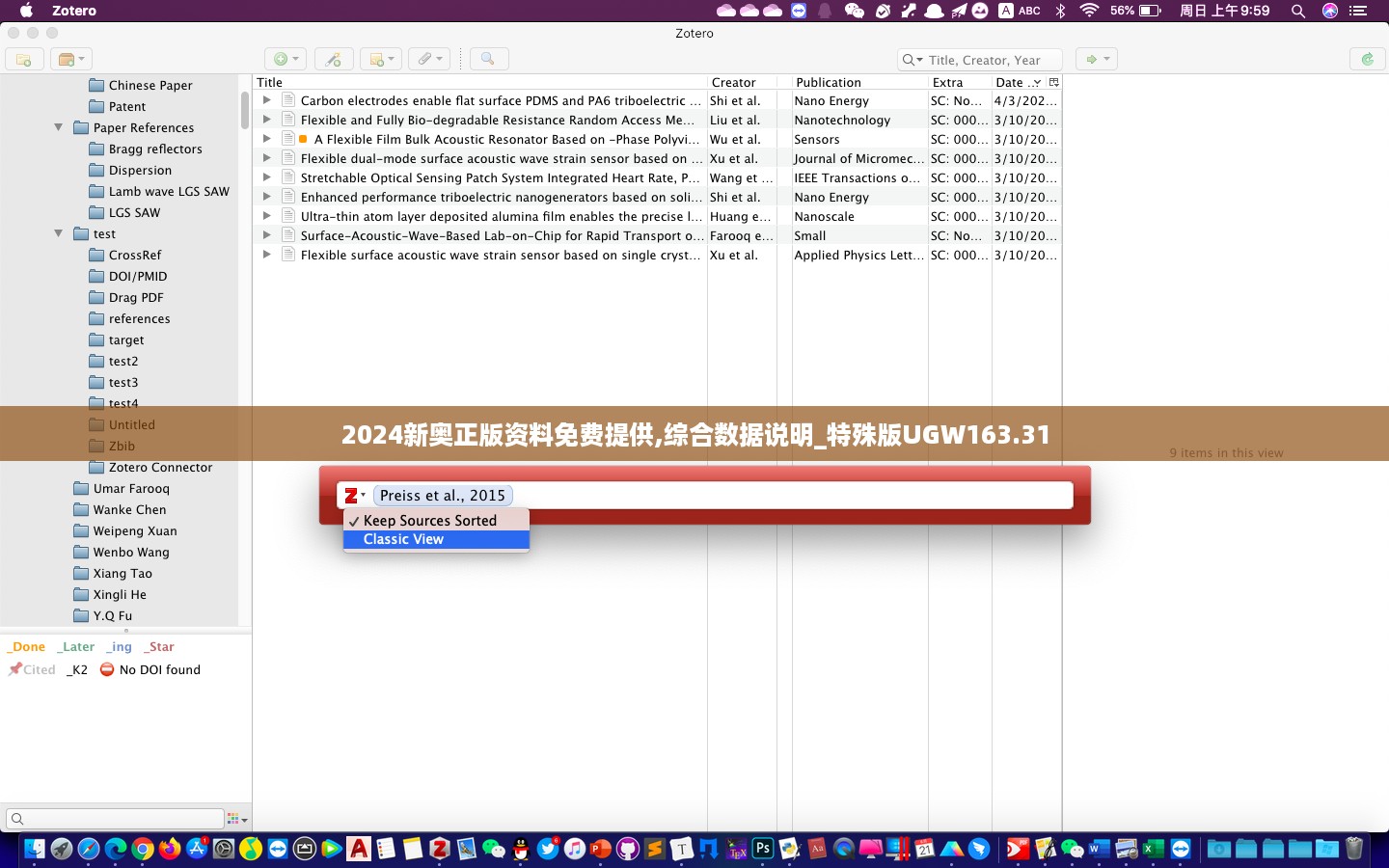Expand Flexible and Fully Bio-degradable item row
The height and width of the screenshot is (868, 1389).
click(x=267, y=120)
